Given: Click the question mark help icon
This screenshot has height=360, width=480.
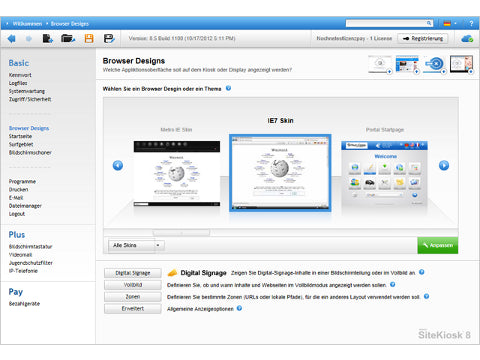Looking at the screenshot, I should pos(471,24).
